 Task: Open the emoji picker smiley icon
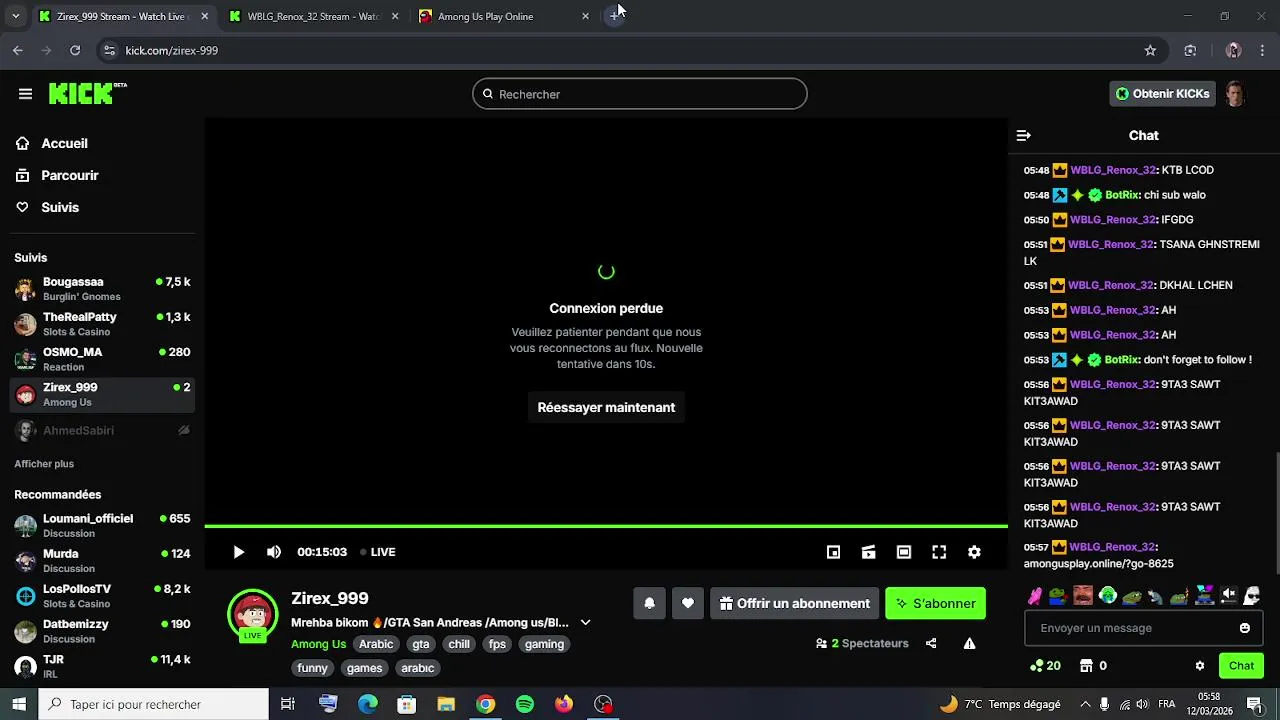coord(1245,628)
